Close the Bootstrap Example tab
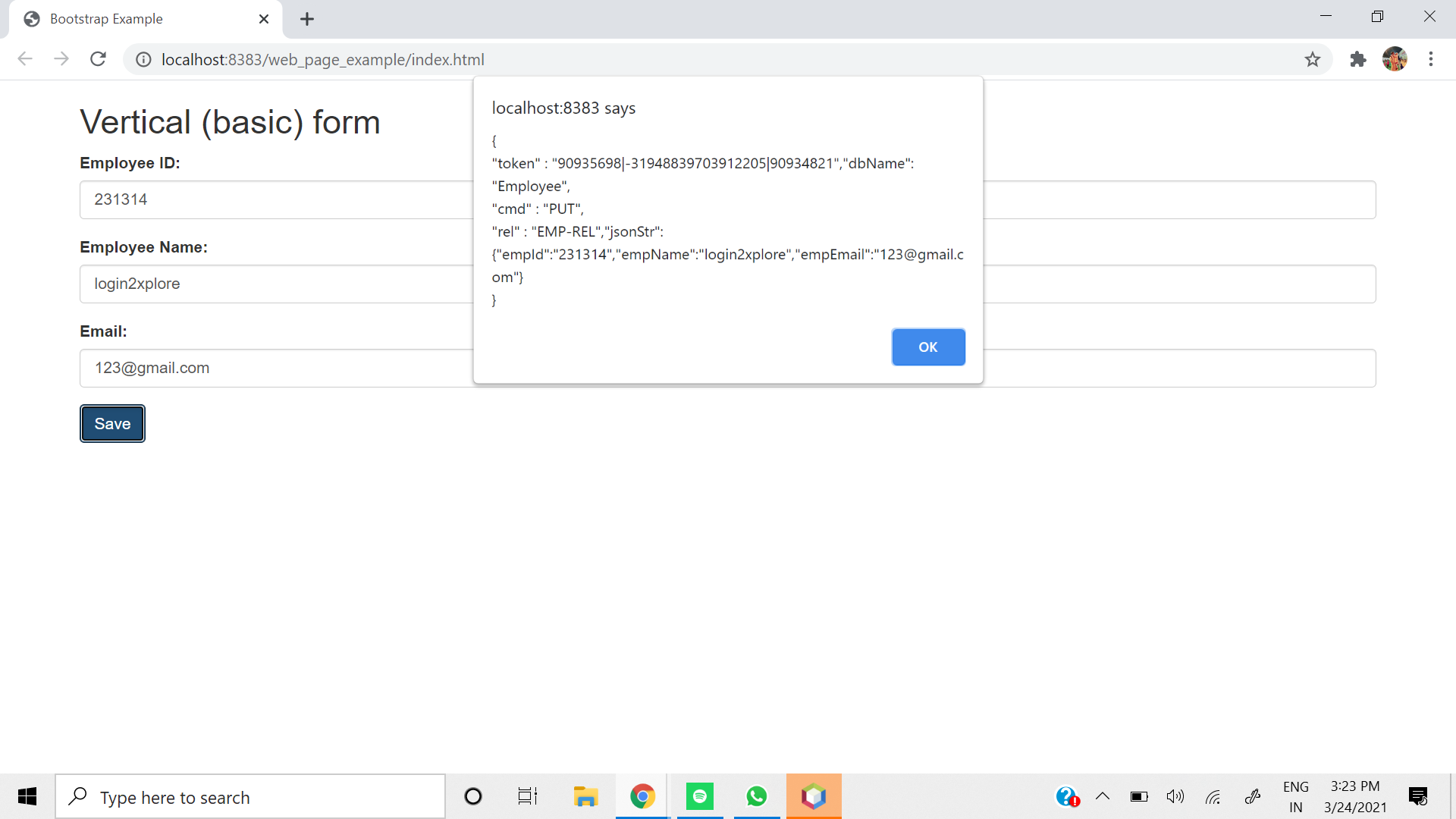The width and height of the screenshot is (1456, 819). (x=264, y=19)
